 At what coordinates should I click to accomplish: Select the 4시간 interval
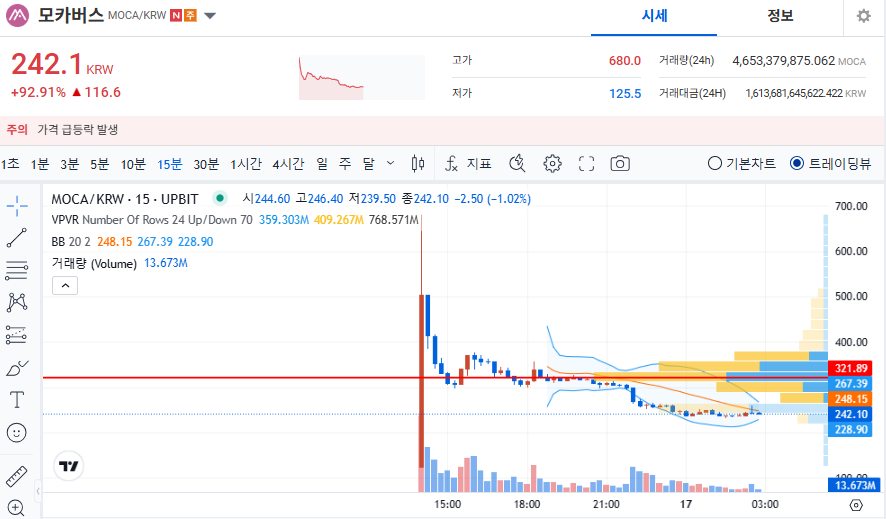288,164
